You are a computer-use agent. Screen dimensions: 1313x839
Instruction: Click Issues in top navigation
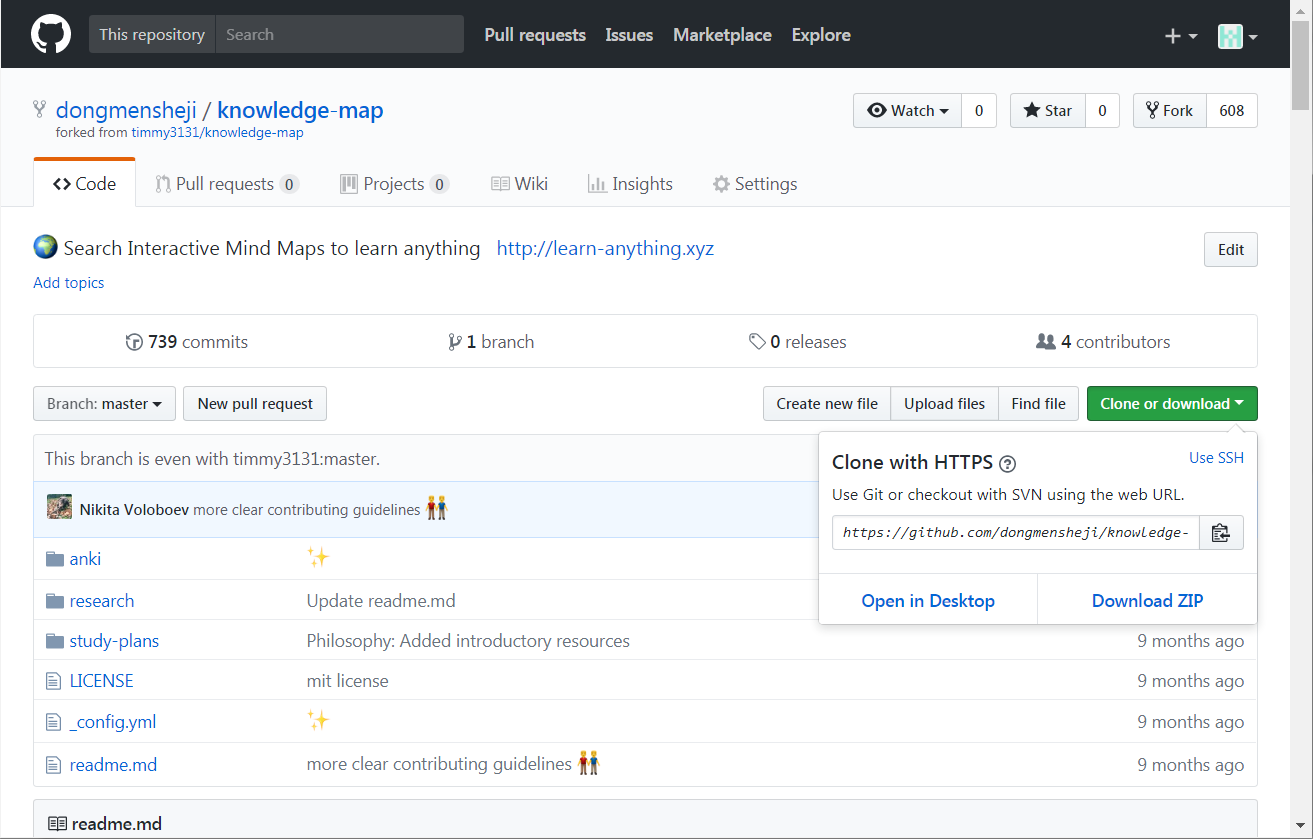629,35
